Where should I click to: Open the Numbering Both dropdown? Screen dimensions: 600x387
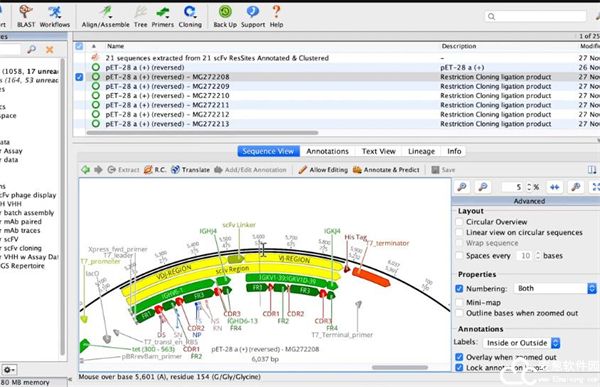(555, 288)
